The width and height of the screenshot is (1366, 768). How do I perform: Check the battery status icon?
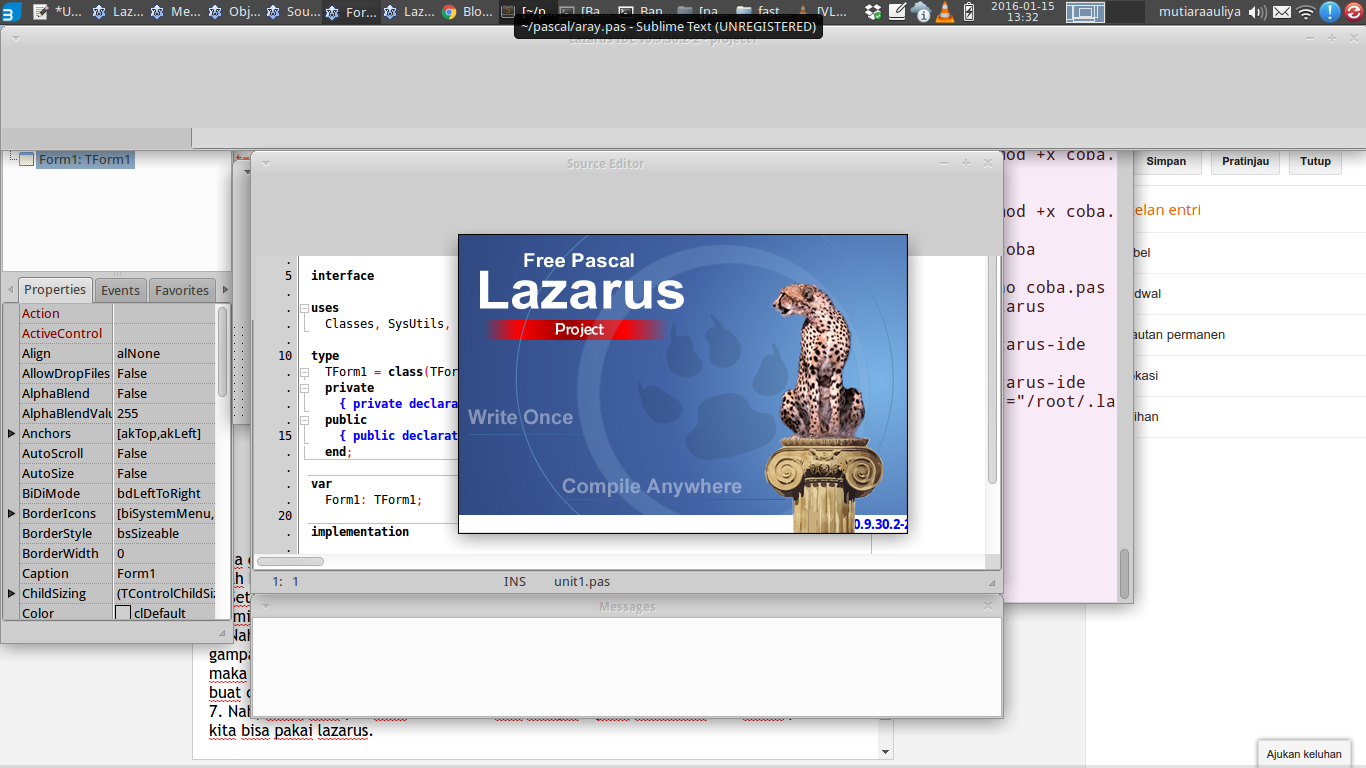[969, 12]
